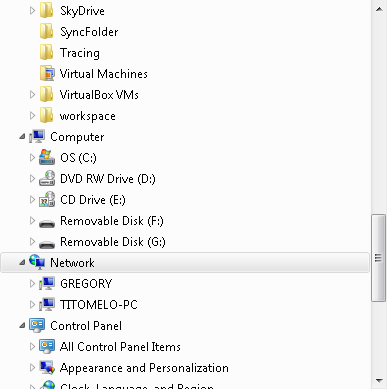This screenshot has width=387, height=389.
Task: Click the DVD RW Drive (D:) icon
Action: tap(47, 179)
